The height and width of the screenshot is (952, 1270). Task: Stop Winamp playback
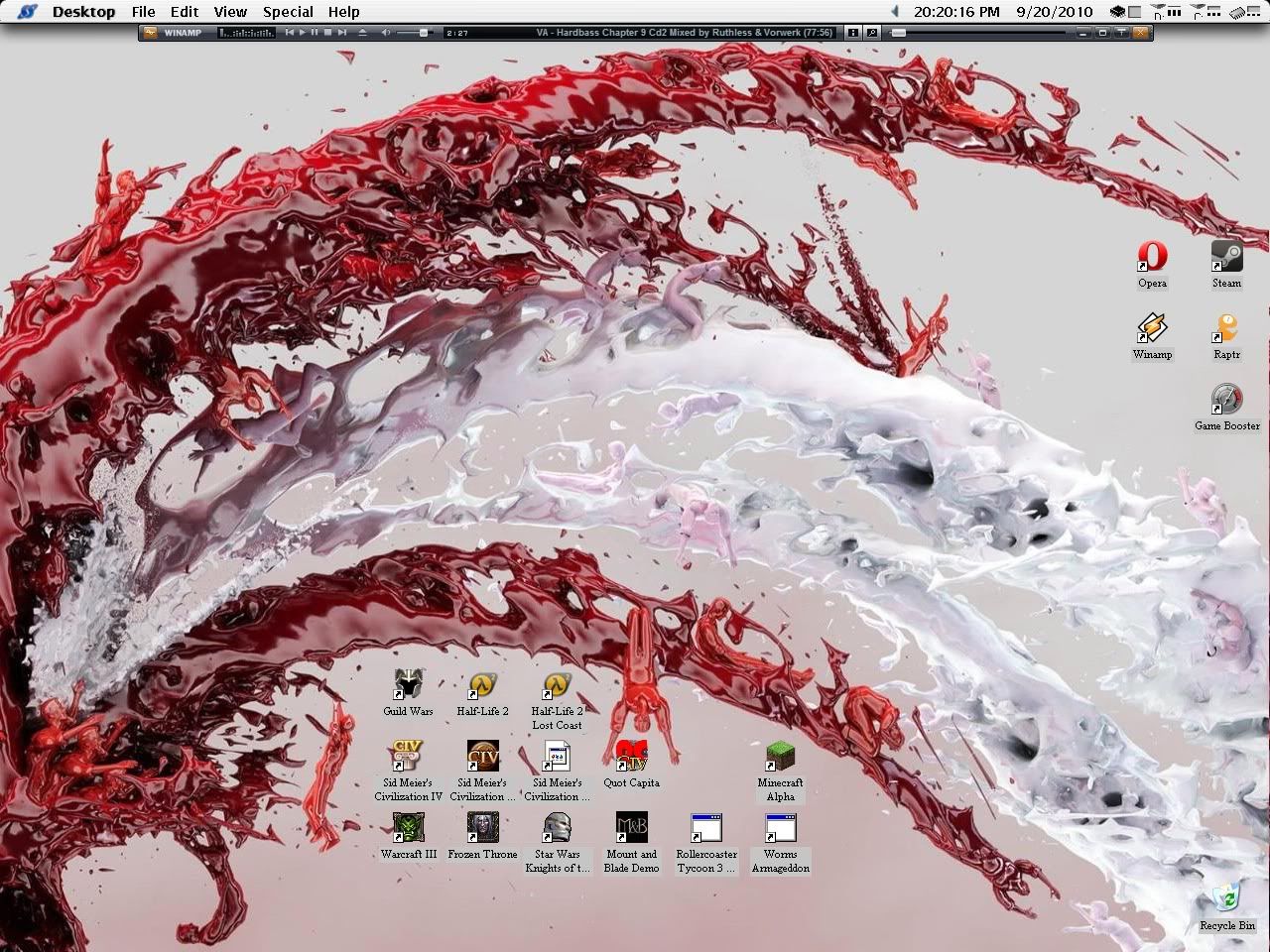(x=327, y=33)
